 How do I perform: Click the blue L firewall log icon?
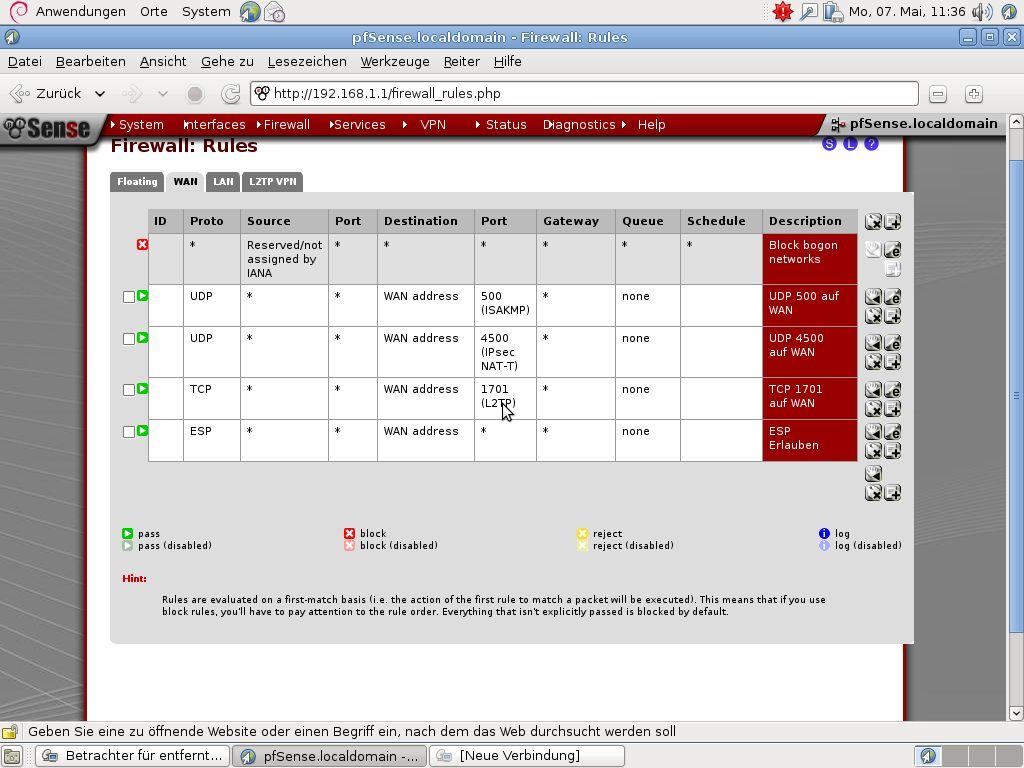pyautogui.click(x=850, y=144)
